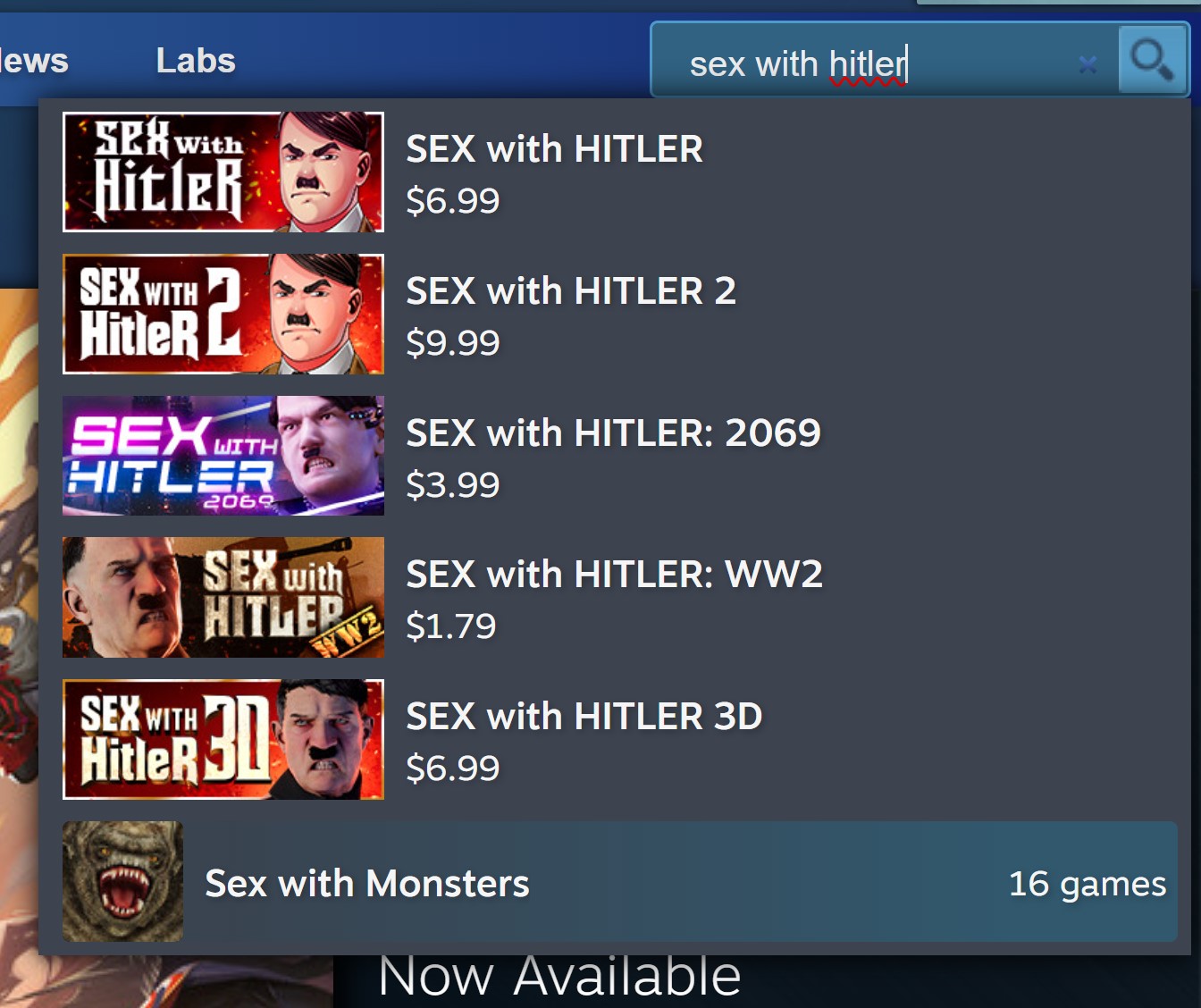
Task: Select the result title ending in 2069
Action: tap(613, 433)
